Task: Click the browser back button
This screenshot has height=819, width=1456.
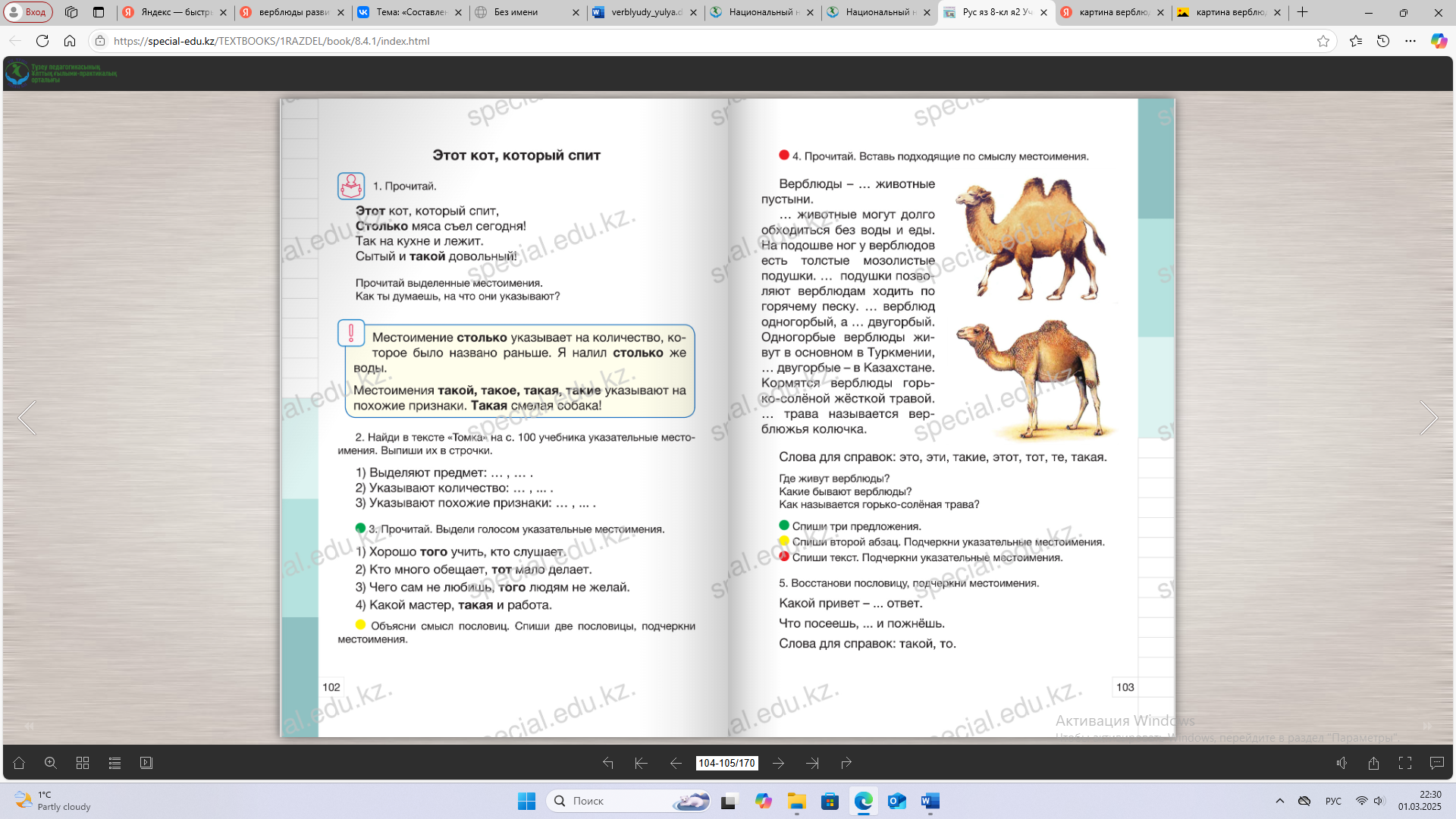Action: [x=15, y=41]
